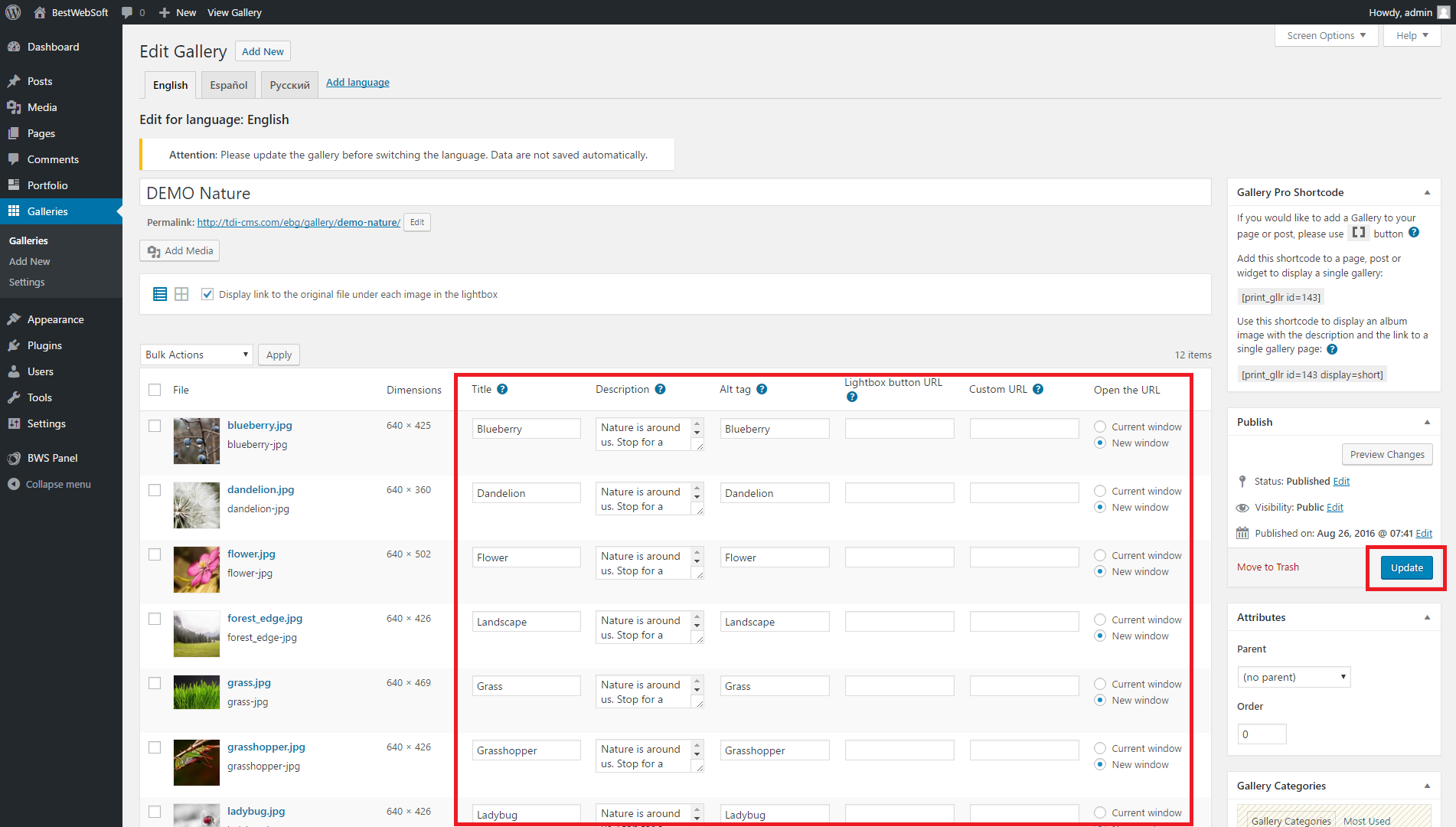Select New window for dandelion row

(1100, 507)
